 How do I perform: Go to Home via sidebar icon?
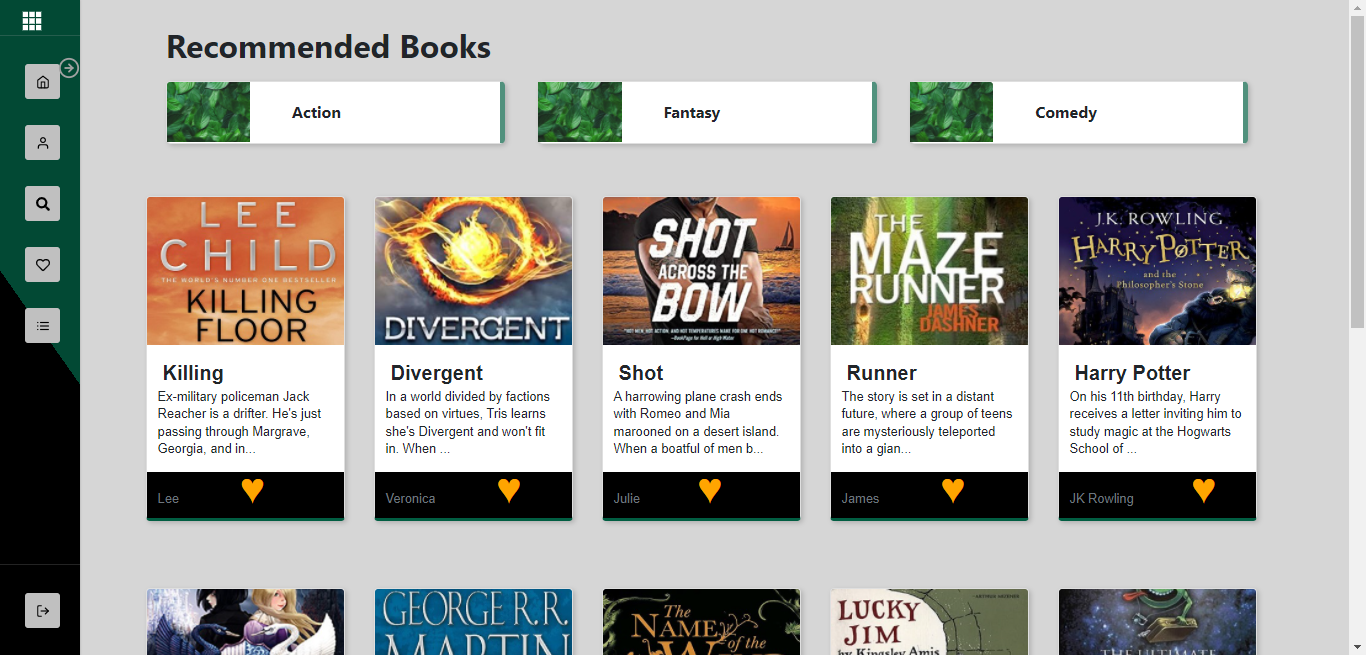point(42,82)
